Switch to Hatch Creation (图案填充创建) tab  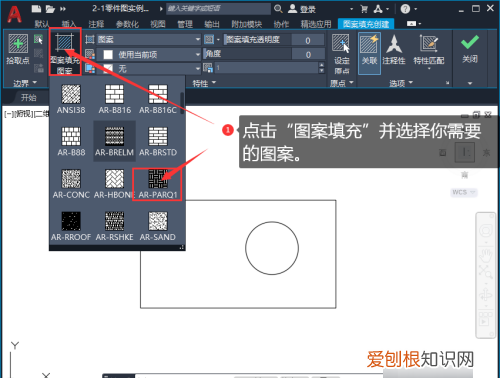366,24
